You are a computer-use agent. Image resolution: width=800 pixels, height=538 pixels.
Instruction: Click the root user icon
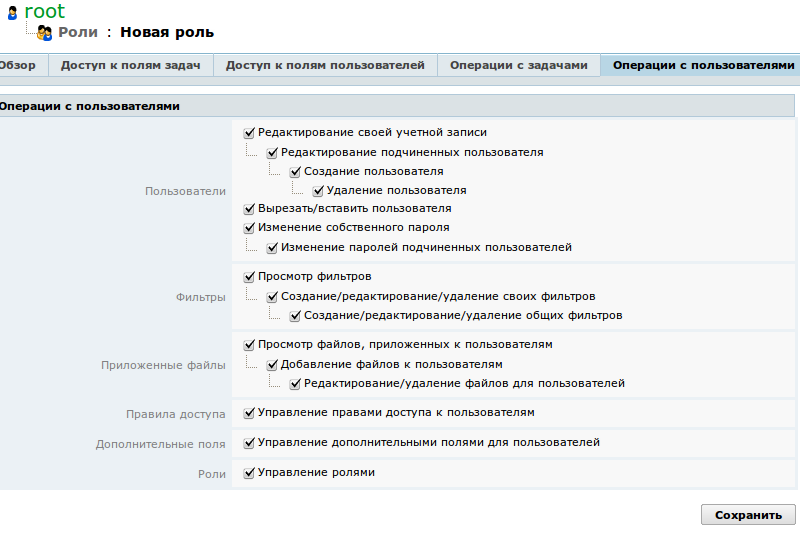tap(12, 13)
